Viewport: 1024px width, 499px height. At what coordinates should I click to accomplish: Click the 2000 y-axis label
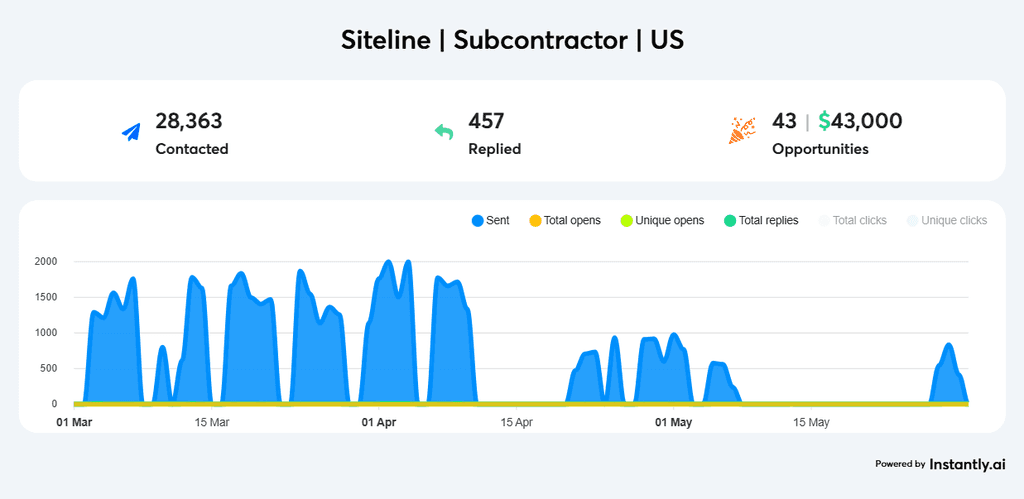tap(46, 262)
